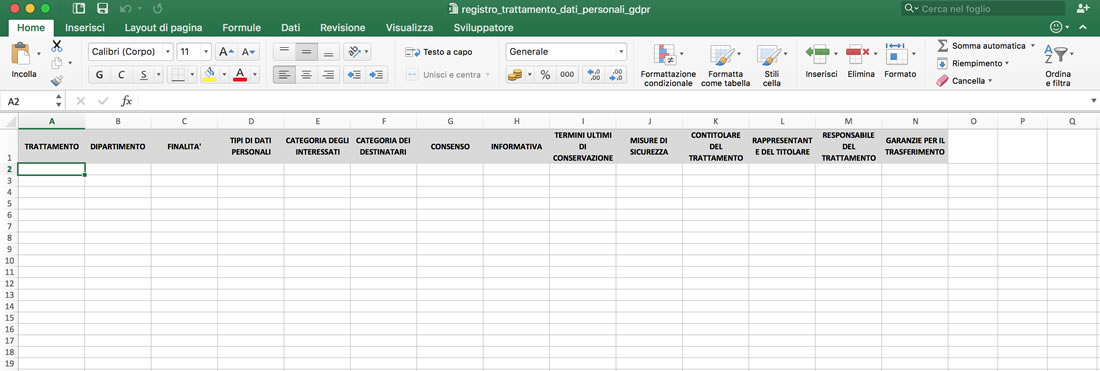This screenshot has width=1100, height=371.
Task: Click the Elimina cells icon
Action: point(858,53)
